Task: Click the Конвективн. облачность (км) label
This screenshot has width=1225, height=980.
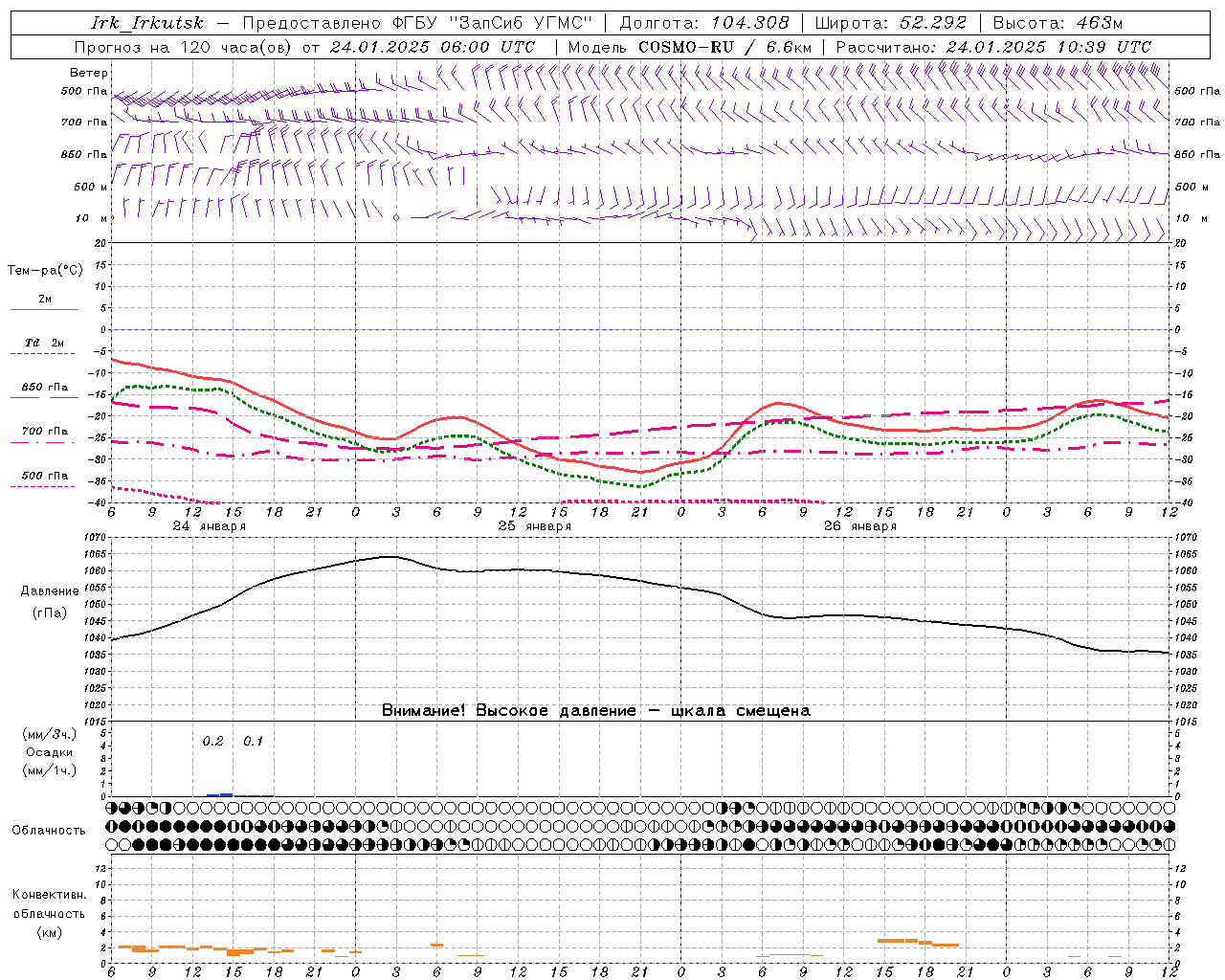Action: pos(49,913)
